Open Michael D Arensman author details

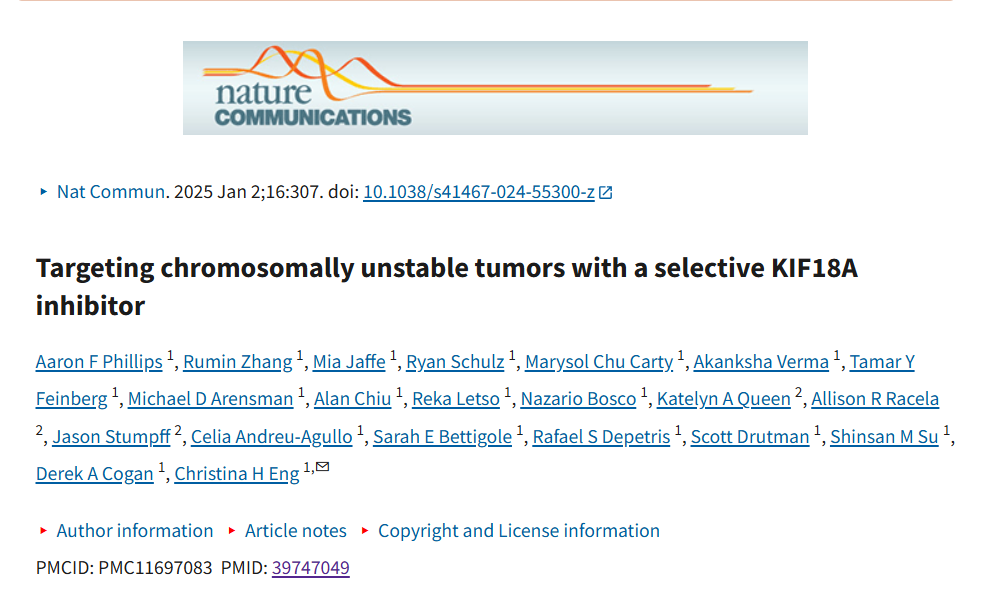[211, 399]
